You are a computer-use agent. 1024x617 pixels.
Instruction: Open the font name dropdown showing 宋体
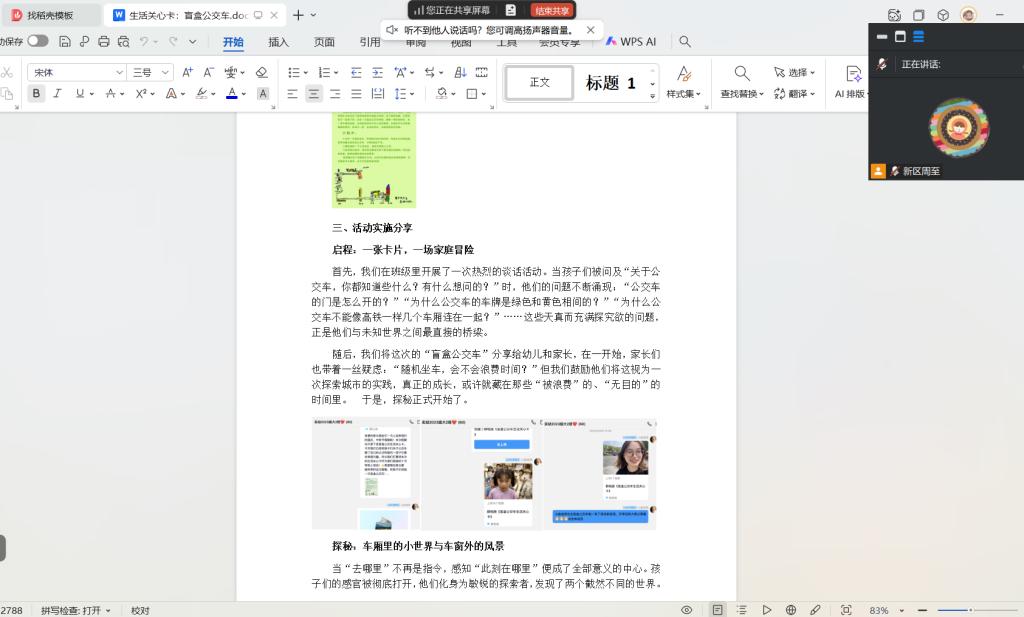click(x=76, y=72)
